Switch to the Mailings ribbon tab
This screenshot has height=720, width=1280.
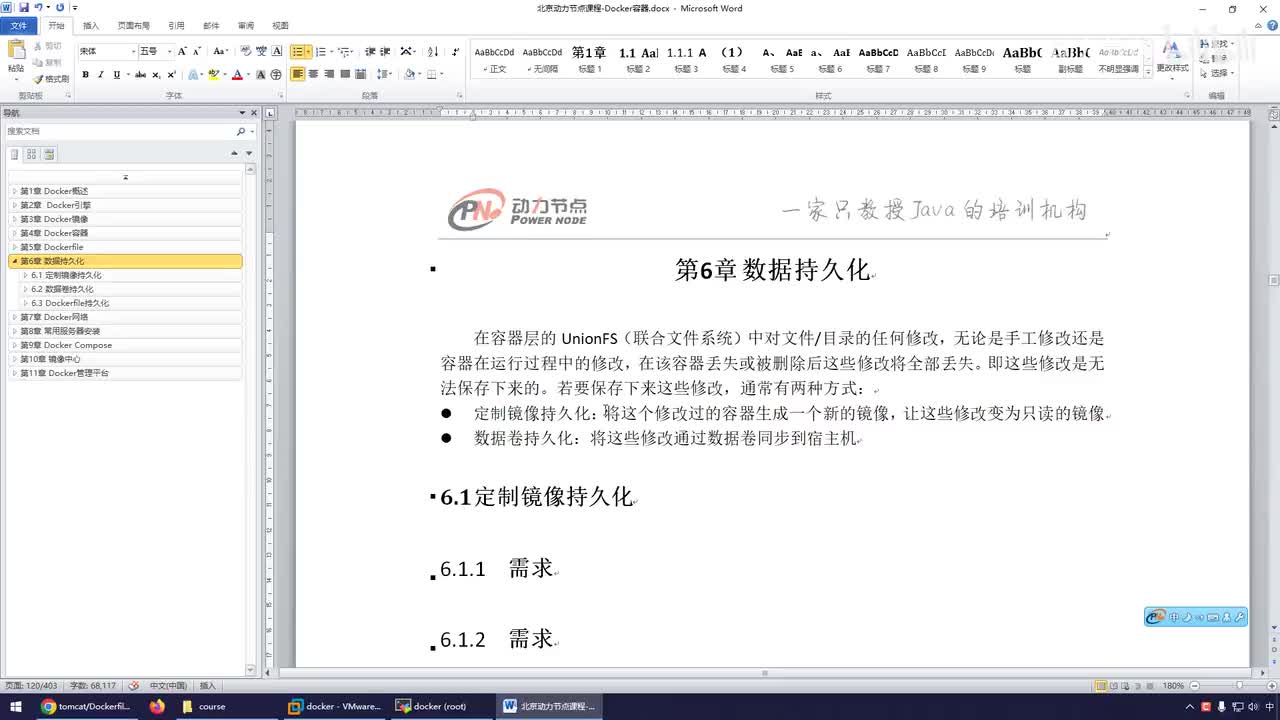point(211,25)
